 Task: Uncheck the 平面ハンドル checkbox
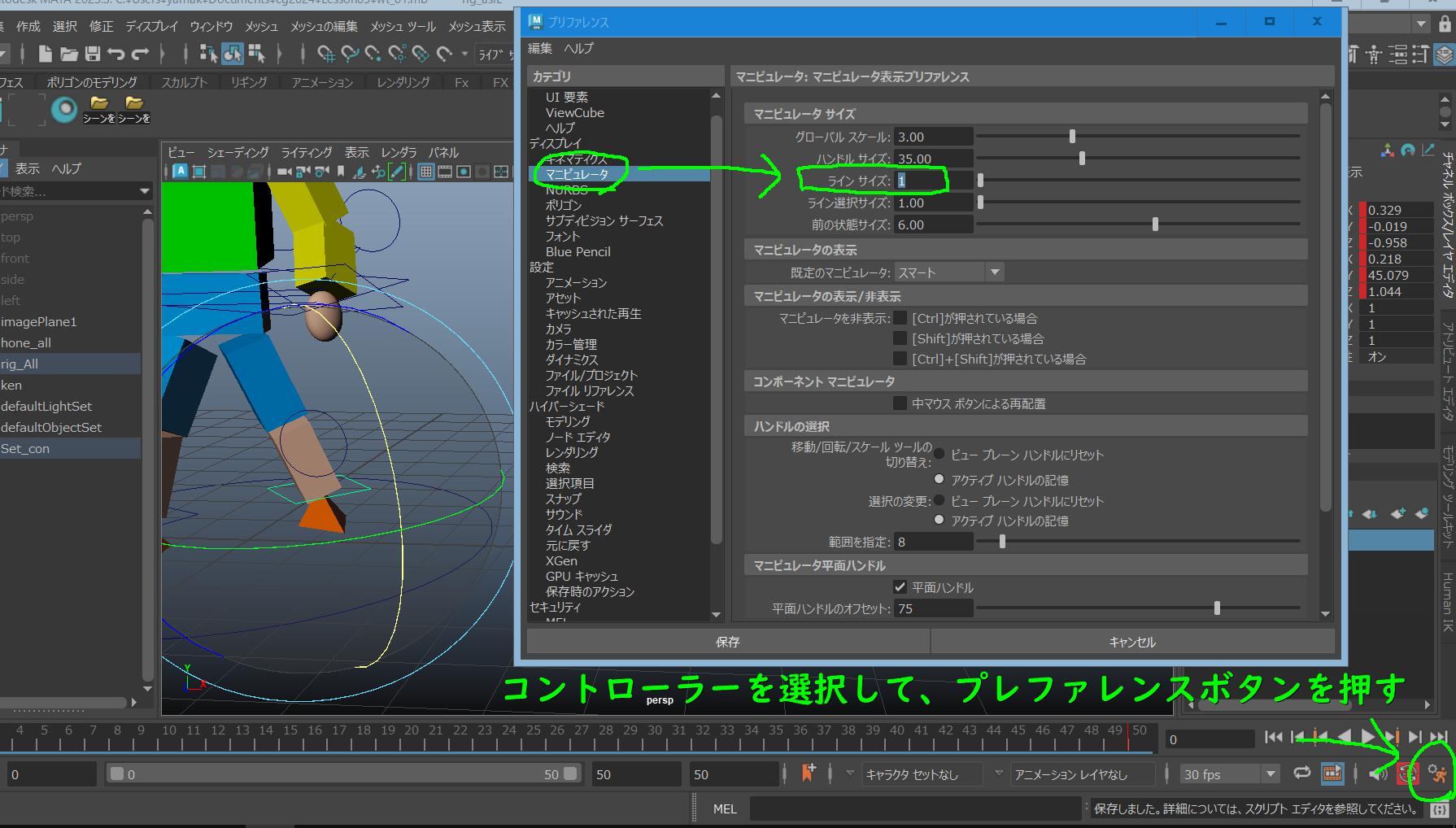(x=900, y=586)
